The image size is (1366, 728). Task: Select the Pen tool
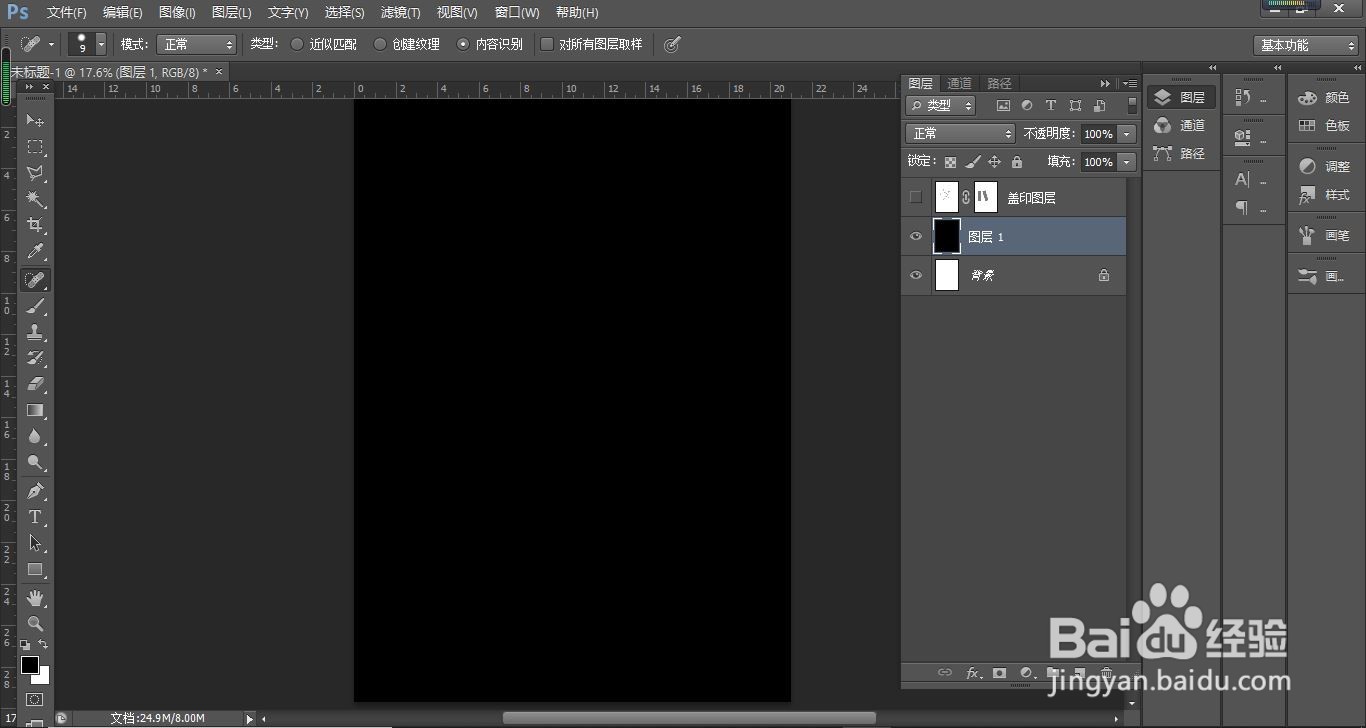coord(35,491)
